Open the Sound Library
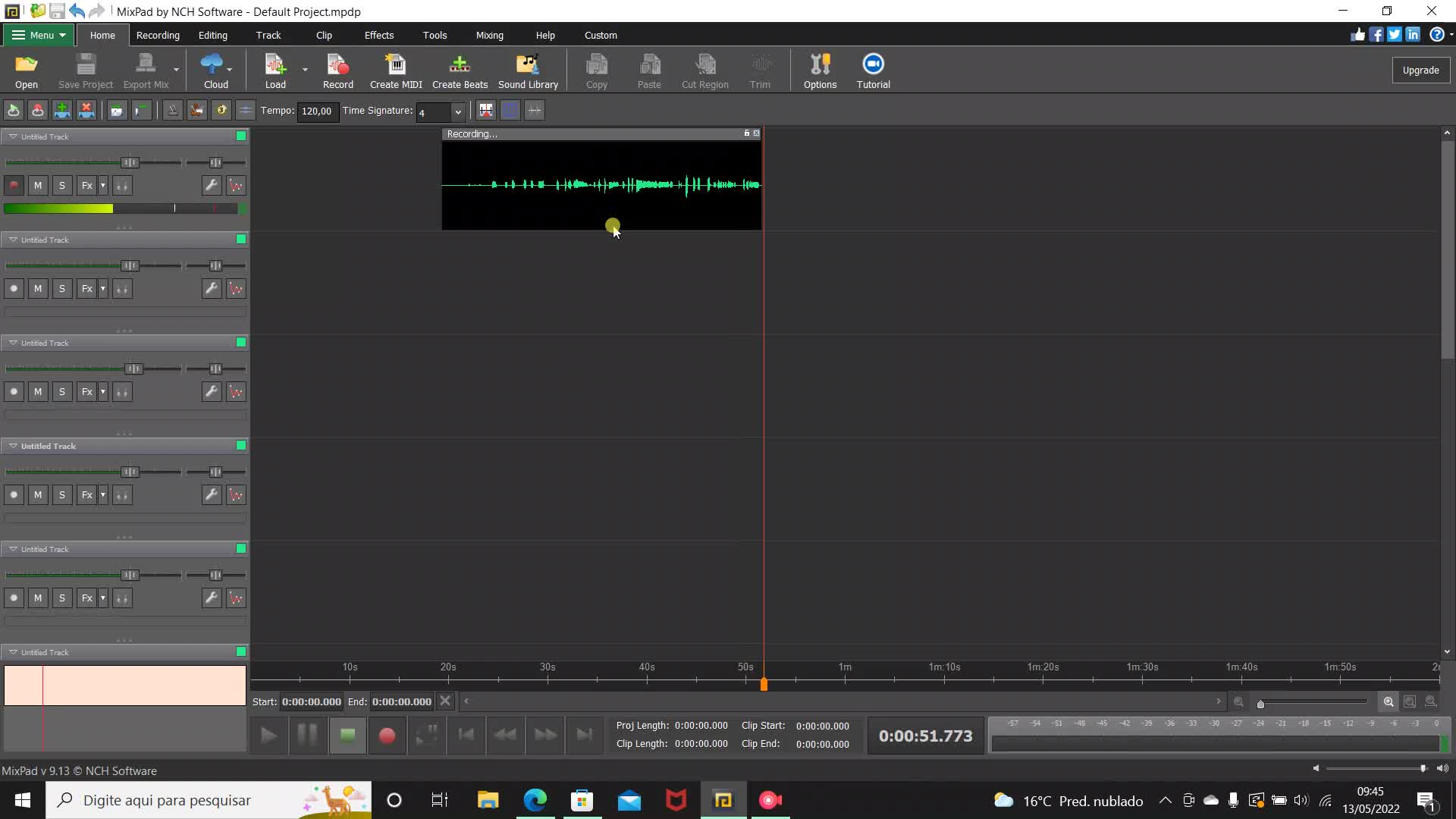The image size is (1456, 819). click(x=528, y=71)
